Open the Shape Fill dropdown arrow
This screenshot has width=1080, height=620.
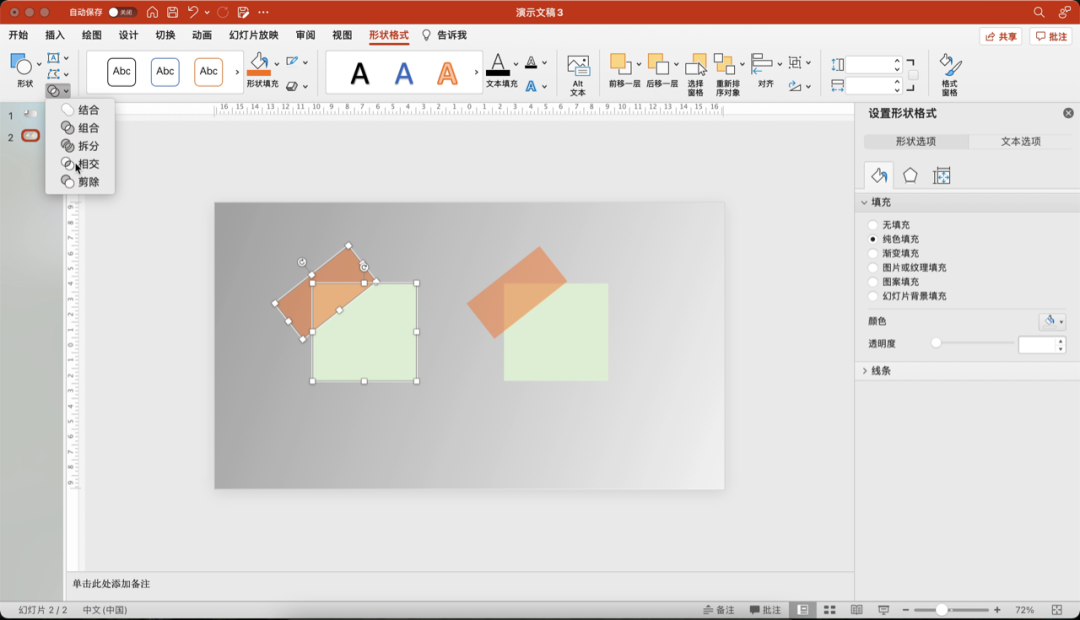point(277,64)
